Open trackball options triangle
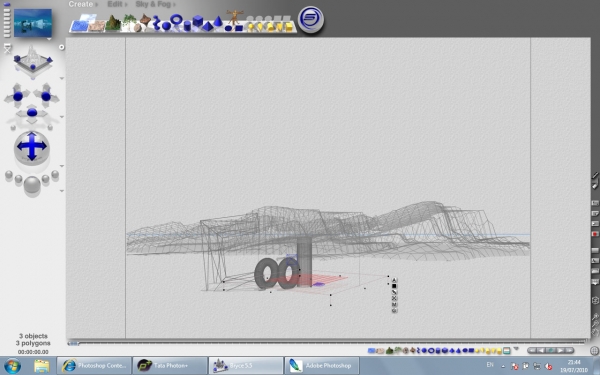 [x=62, y=166]
